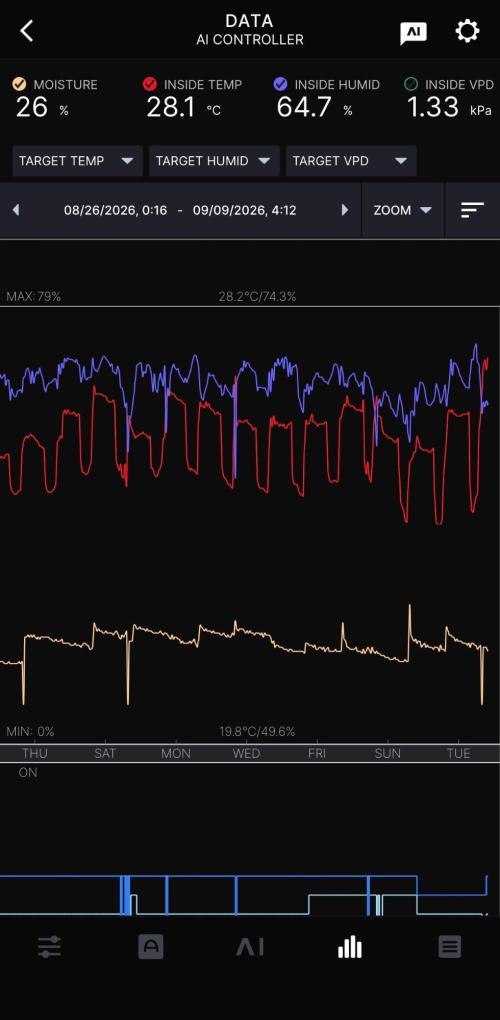Click the MAX: 79% label
The width and height of the screenshot is (500, 1020).
pyautogui.click(x=34, y=297)
